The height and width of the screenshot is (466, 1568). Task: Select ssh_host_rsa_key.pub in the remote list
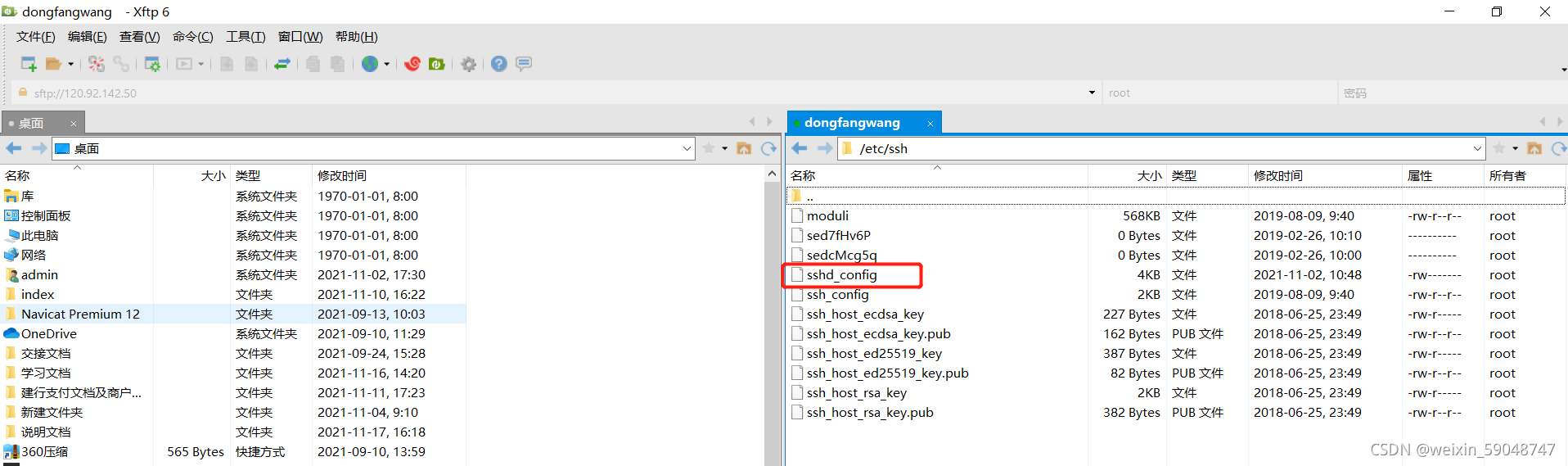coord(870,412)
